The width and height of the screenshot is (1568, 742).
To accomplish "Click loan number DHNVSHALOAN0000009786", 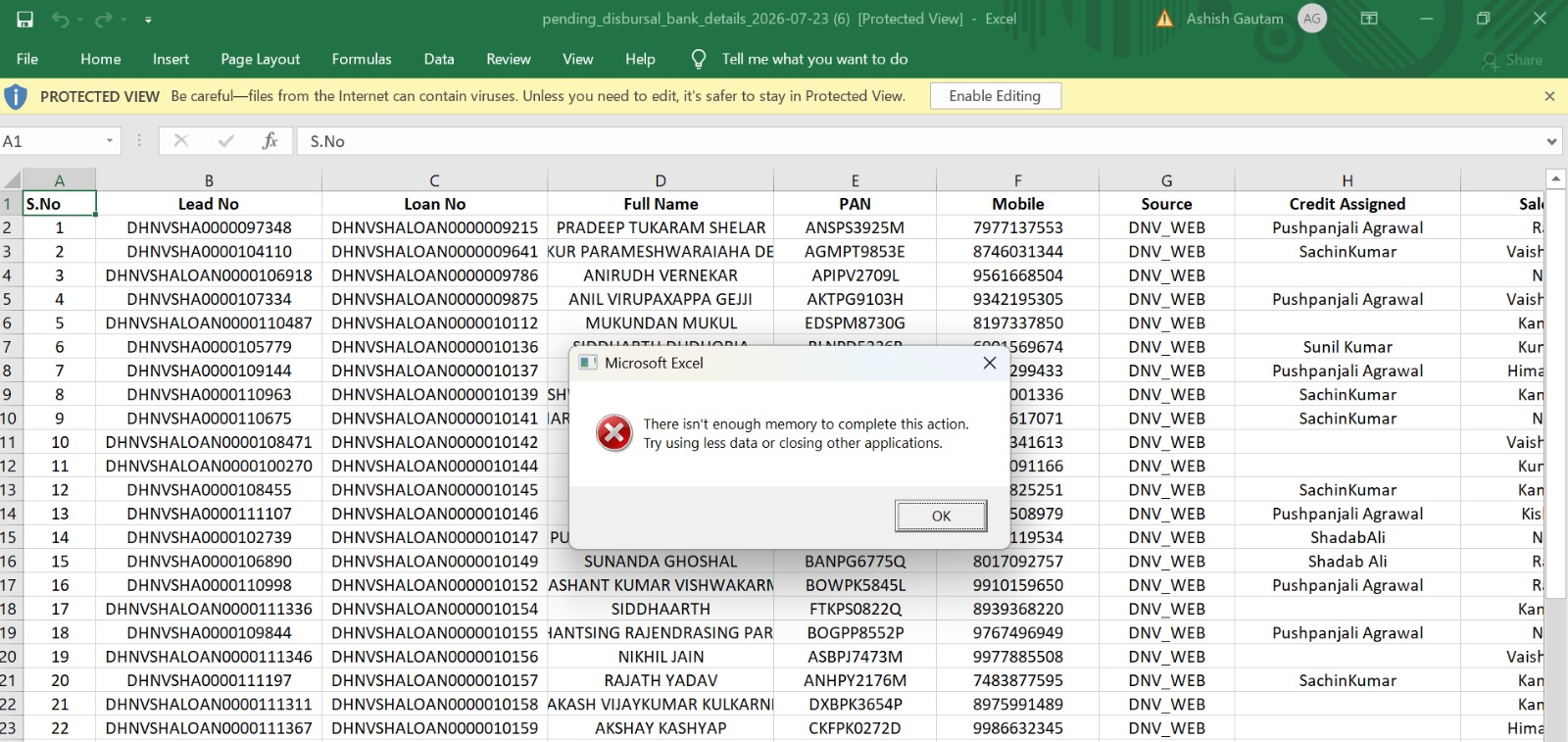I will (x=434, y=275).
